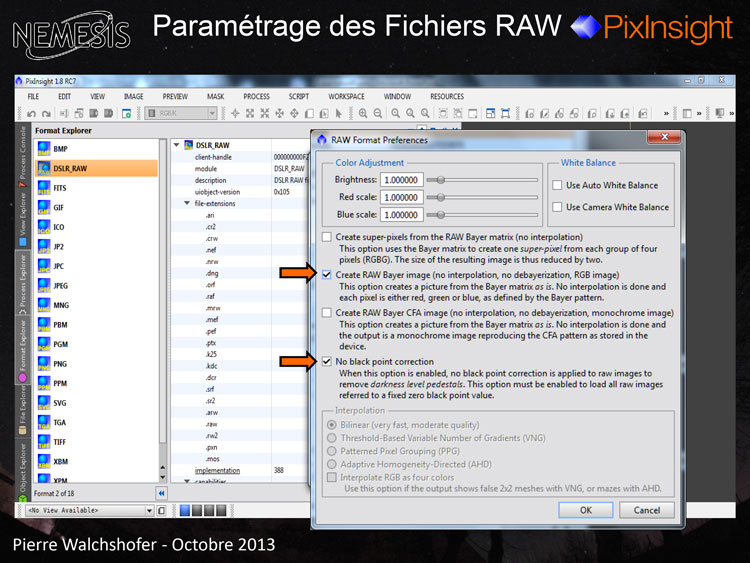Click the blue workspace square in bottom bar

pos(185,510)
